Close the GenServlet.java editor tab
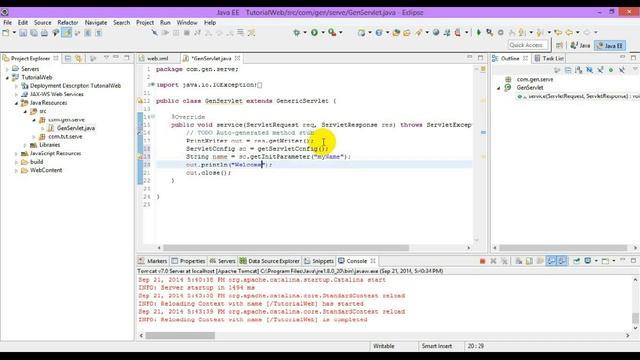 [237, 58]
